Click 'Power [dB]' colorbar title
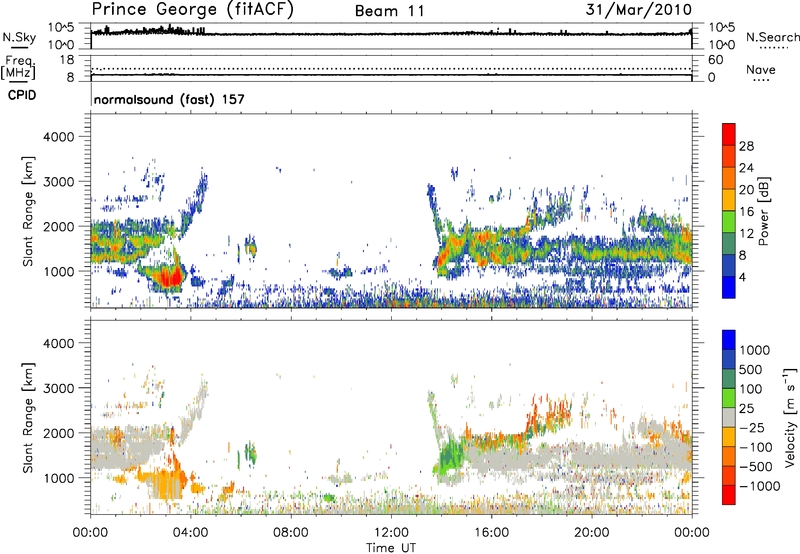This screenshot has width=800, height=554. click(x=763, y=211)
